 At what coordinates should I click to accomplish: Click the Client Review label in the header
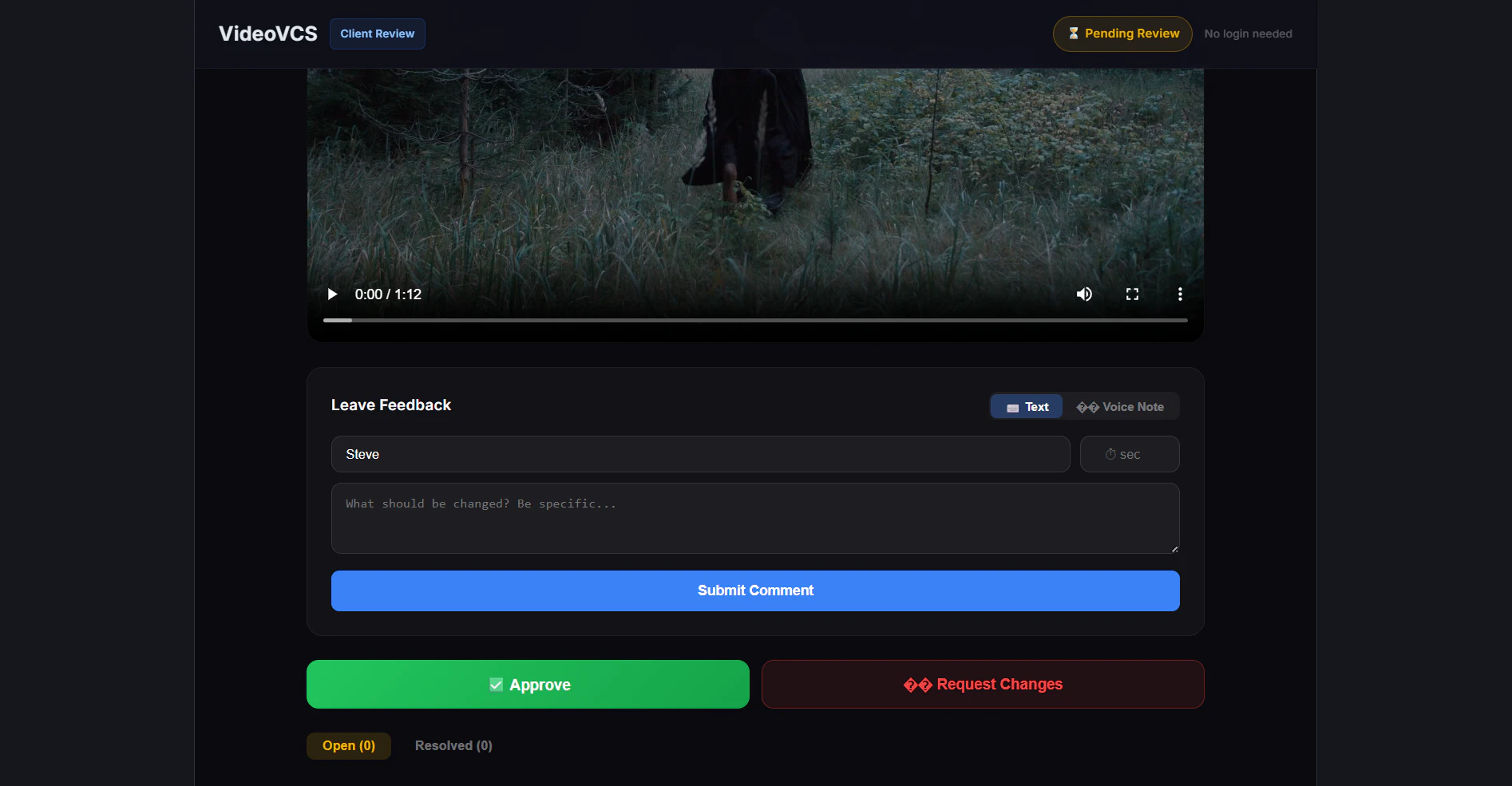(x=377, y=34)
